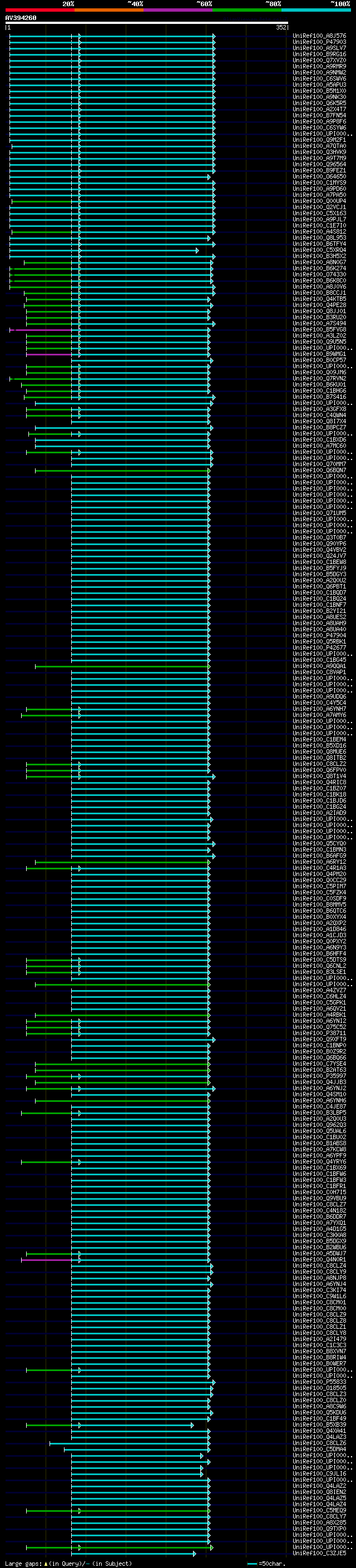Viewport: 356px width, 1568px height.
Task: Open hit UniRef100_A8J576
Action: [319, 36]
